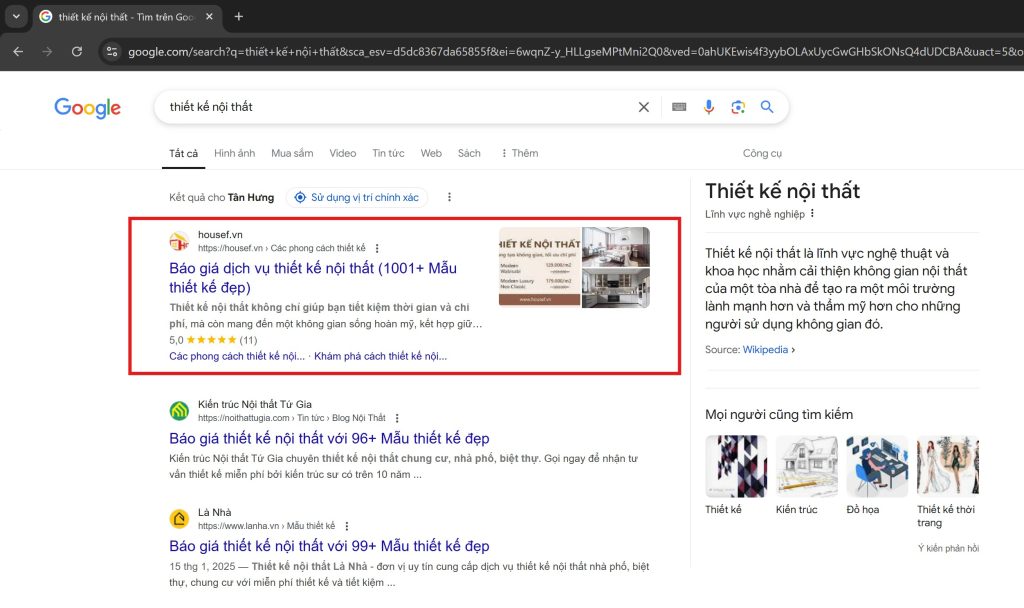Switch to the 'Video' tab
The image size is (1024, 608).
pyautogui.click(x=343, y=153)
